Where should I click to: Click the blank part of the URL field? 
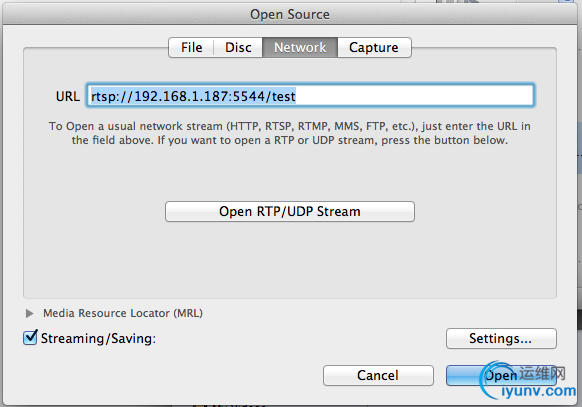coord(414,96)
